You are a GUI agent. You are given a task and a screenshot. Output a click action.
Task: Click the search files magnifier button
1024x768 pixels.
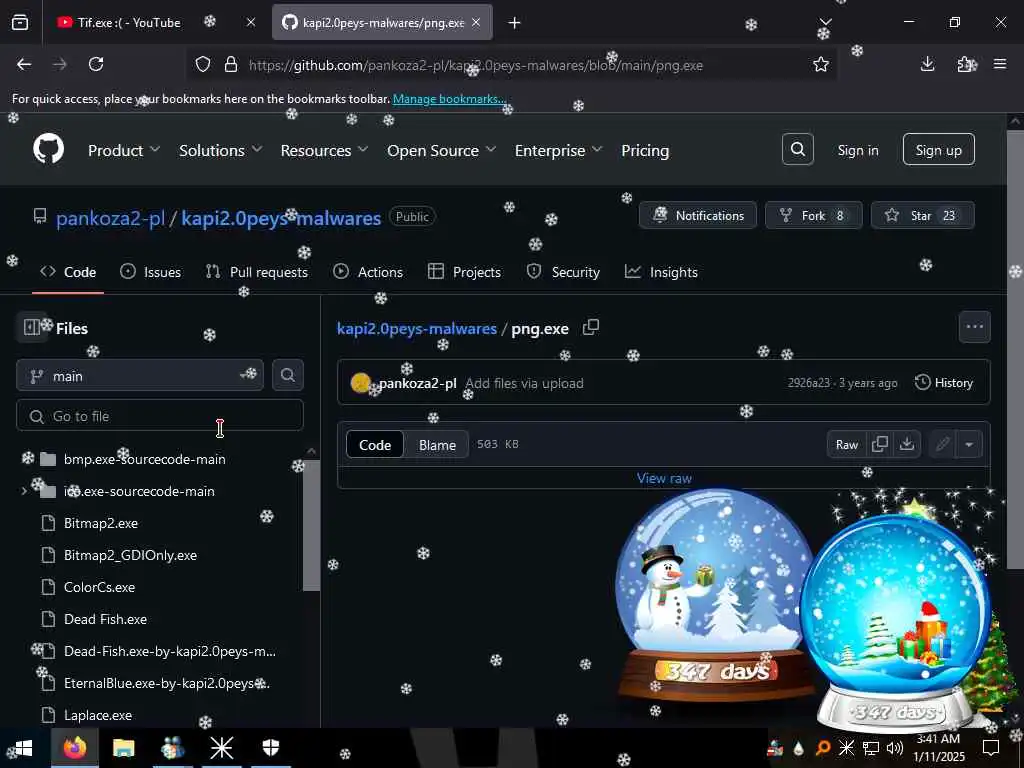287,376
